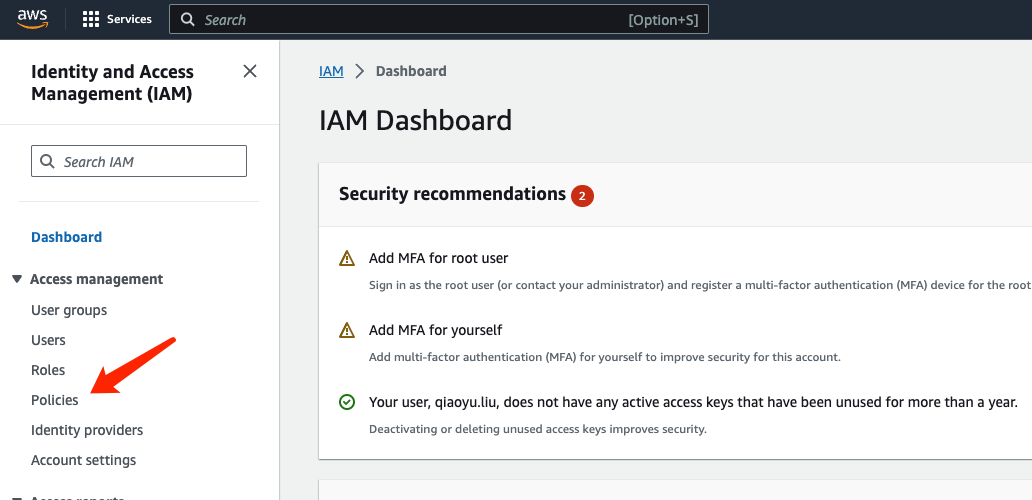The image size is (1032, 500).
Task: Click the Add MFA for root user heading
Action: (438, 259)
